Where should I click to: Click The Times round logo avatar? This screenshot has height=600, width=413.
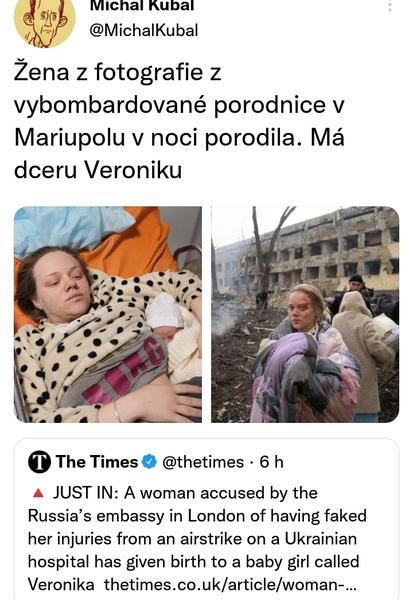39,462
